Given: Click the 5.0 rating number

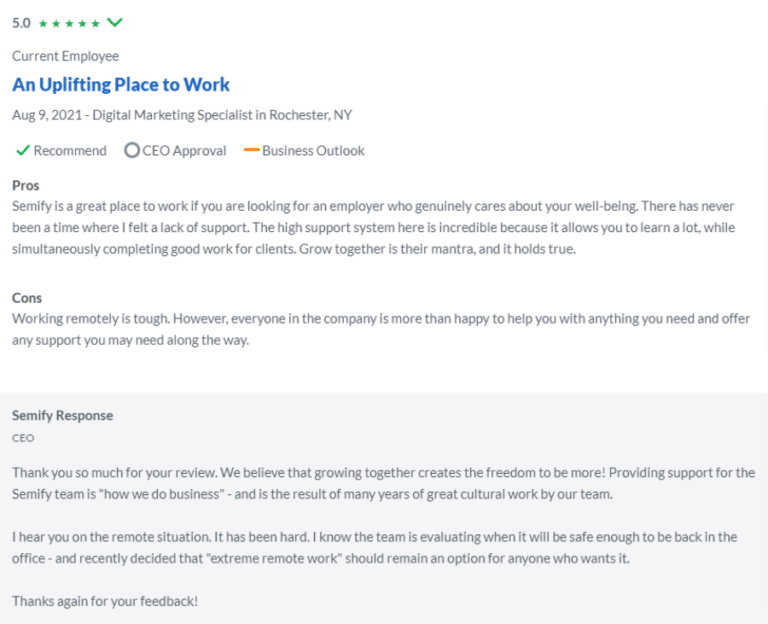Looking at the screenshot, I should (x=22, y=23).
